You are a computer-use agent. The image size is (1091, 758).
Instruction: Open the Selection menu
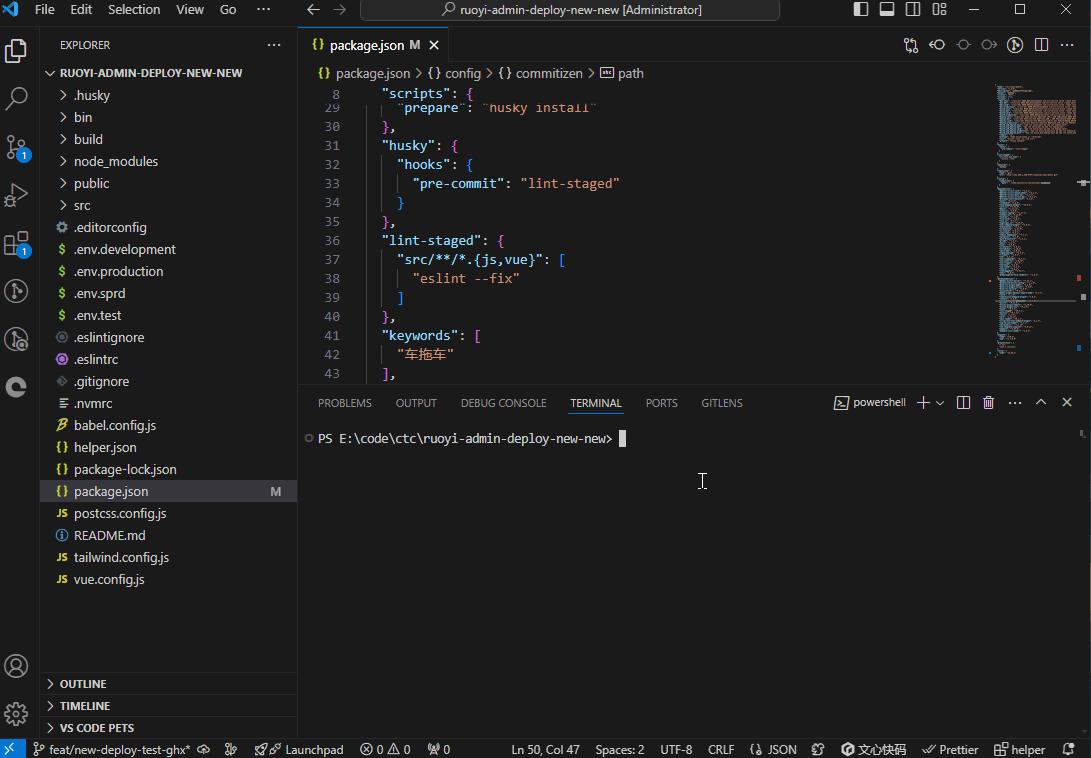coord(134,10)
